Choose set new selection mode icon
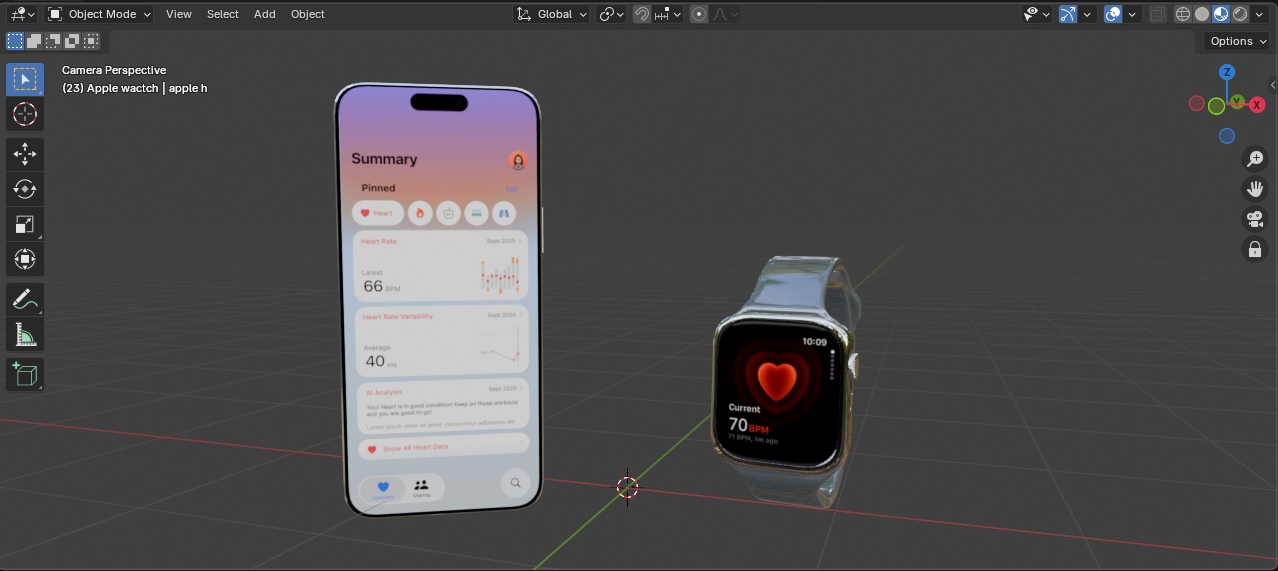Screen dimensions: 1278x571 [15, 41]
